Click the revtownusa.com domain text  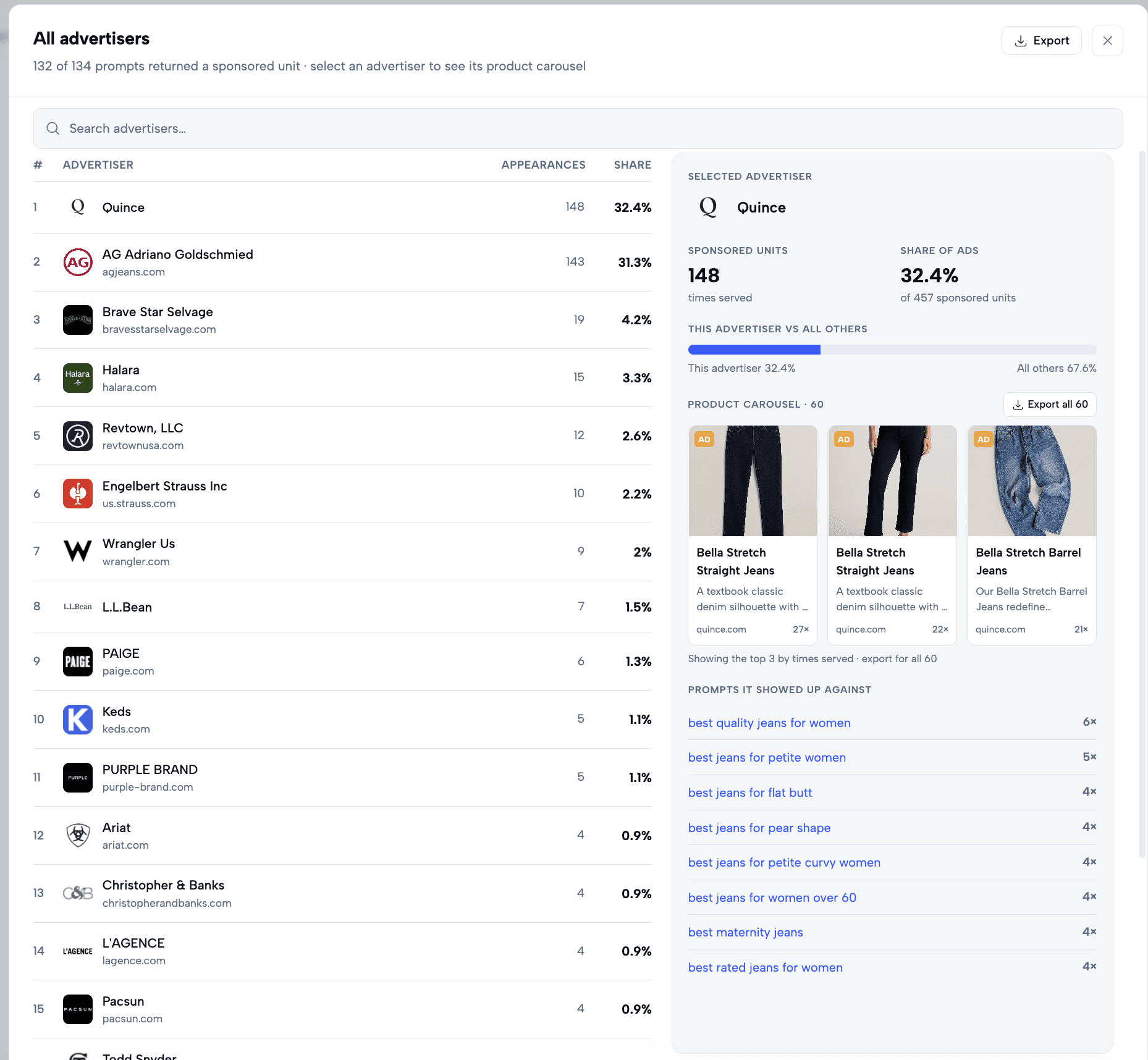143,445
